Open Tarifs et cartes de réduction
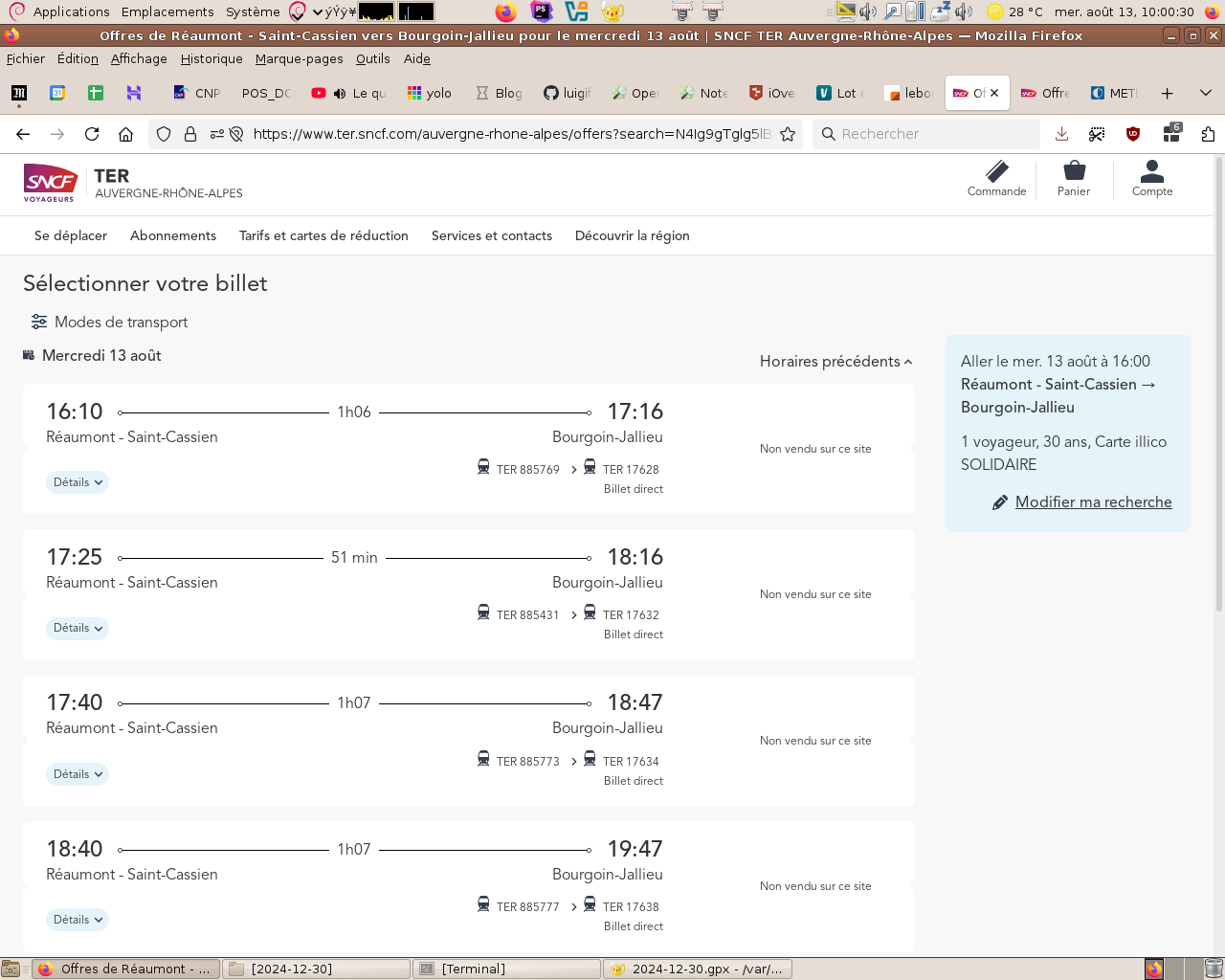Image resolution: width=1225 pixels, height=980 pixels. (x=323, y=235)
